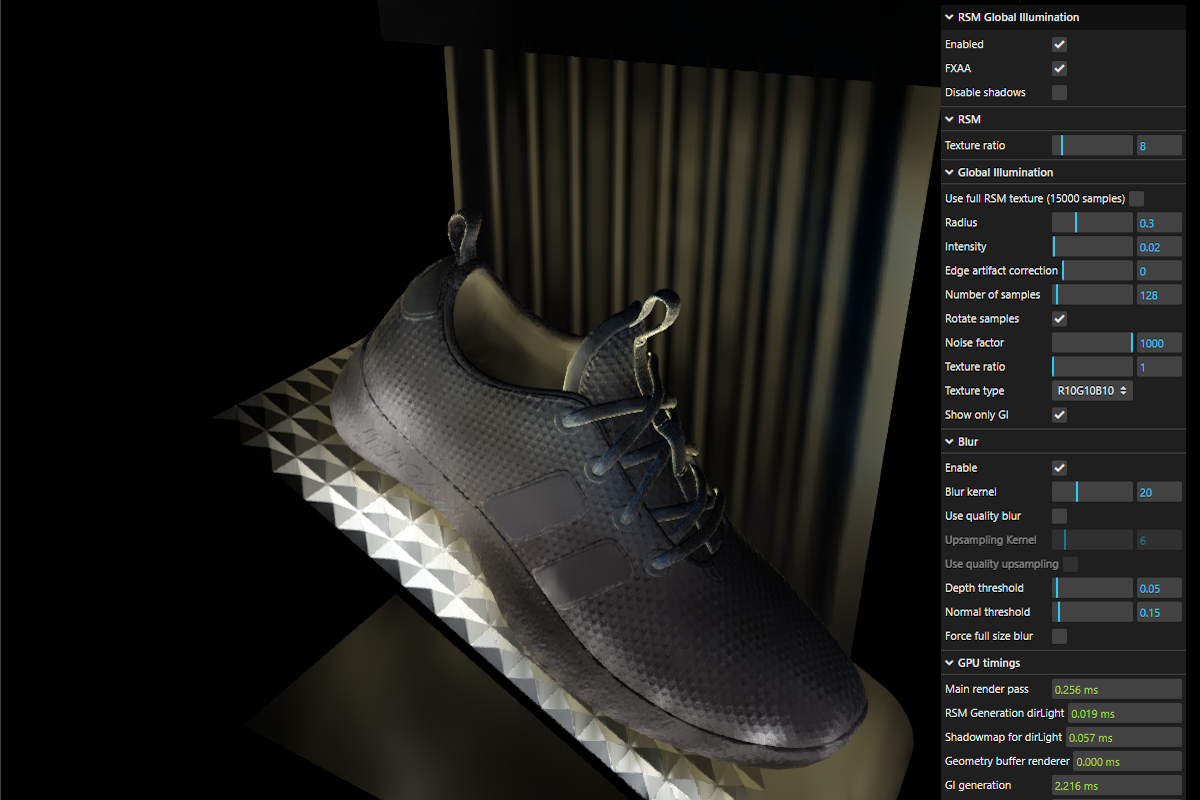1200x800 pixels.
Task: Toggle the FXAA checkbox off
Action: pos(1058,68)
